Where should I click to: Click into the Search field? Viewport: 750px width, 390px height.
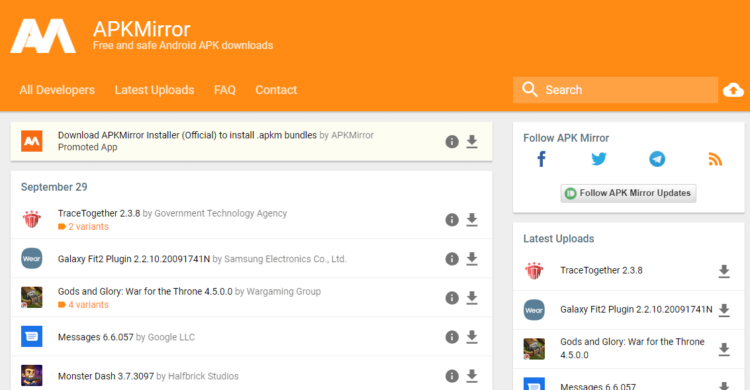tap(615, 90)
